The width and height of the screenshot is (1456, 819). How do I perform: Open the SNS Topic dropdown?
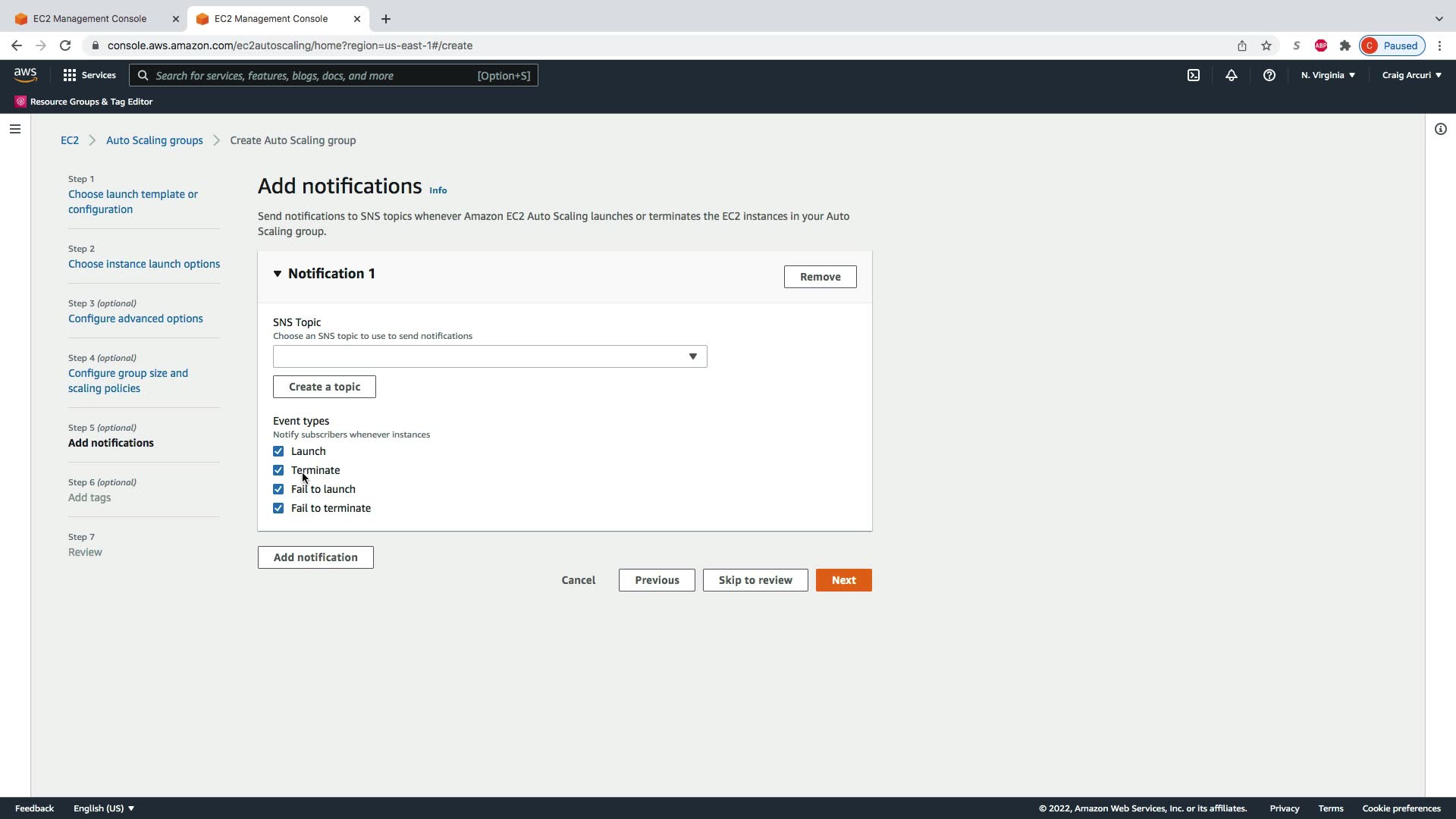tap(490, 356)
